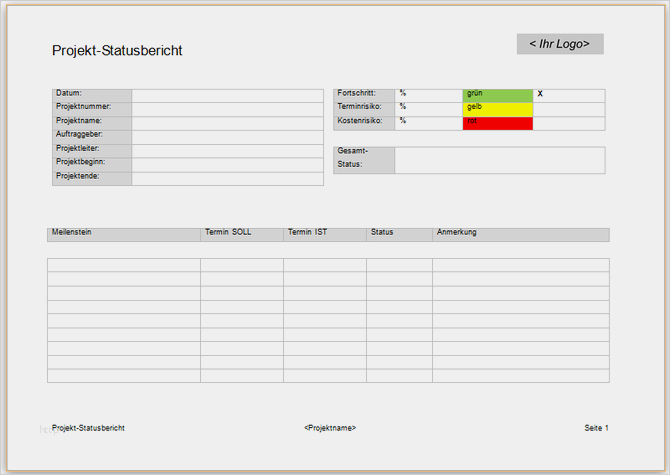Mark the empty cell beside gelb

tap(569, 109)
